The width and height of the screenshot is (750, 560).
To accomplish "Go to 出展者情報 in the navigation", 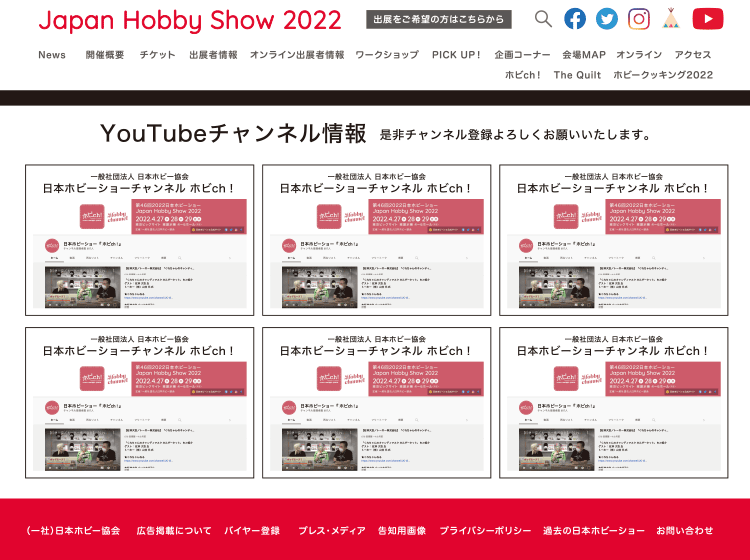I will click(x=213, y=55).
